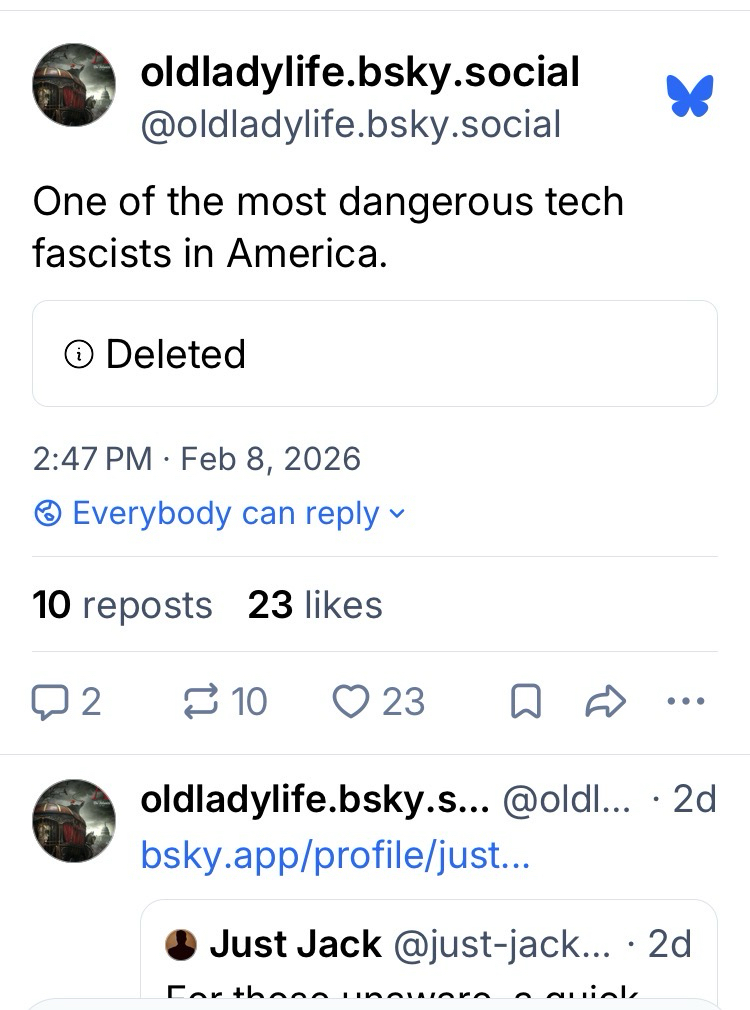750x1010 pixels.
Task: Click the Bluesky butterfly logo icon
Action: [689, 96]
